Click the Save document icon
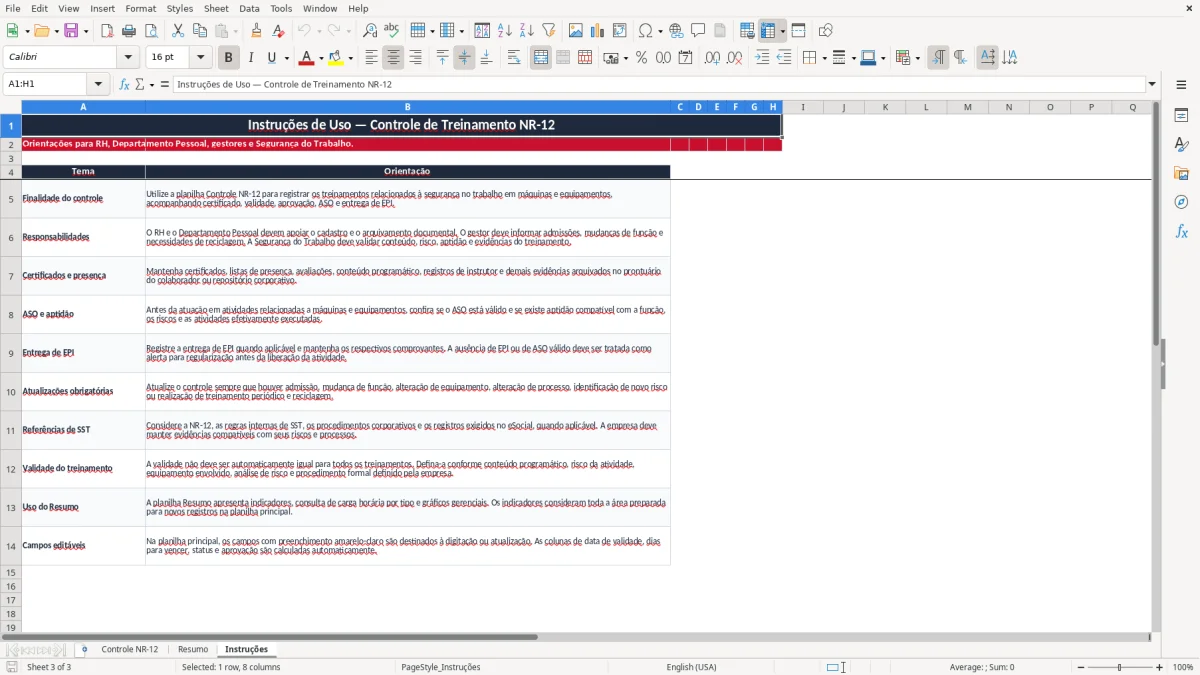Screen dimensions: 1200x675 pos(71,31)
